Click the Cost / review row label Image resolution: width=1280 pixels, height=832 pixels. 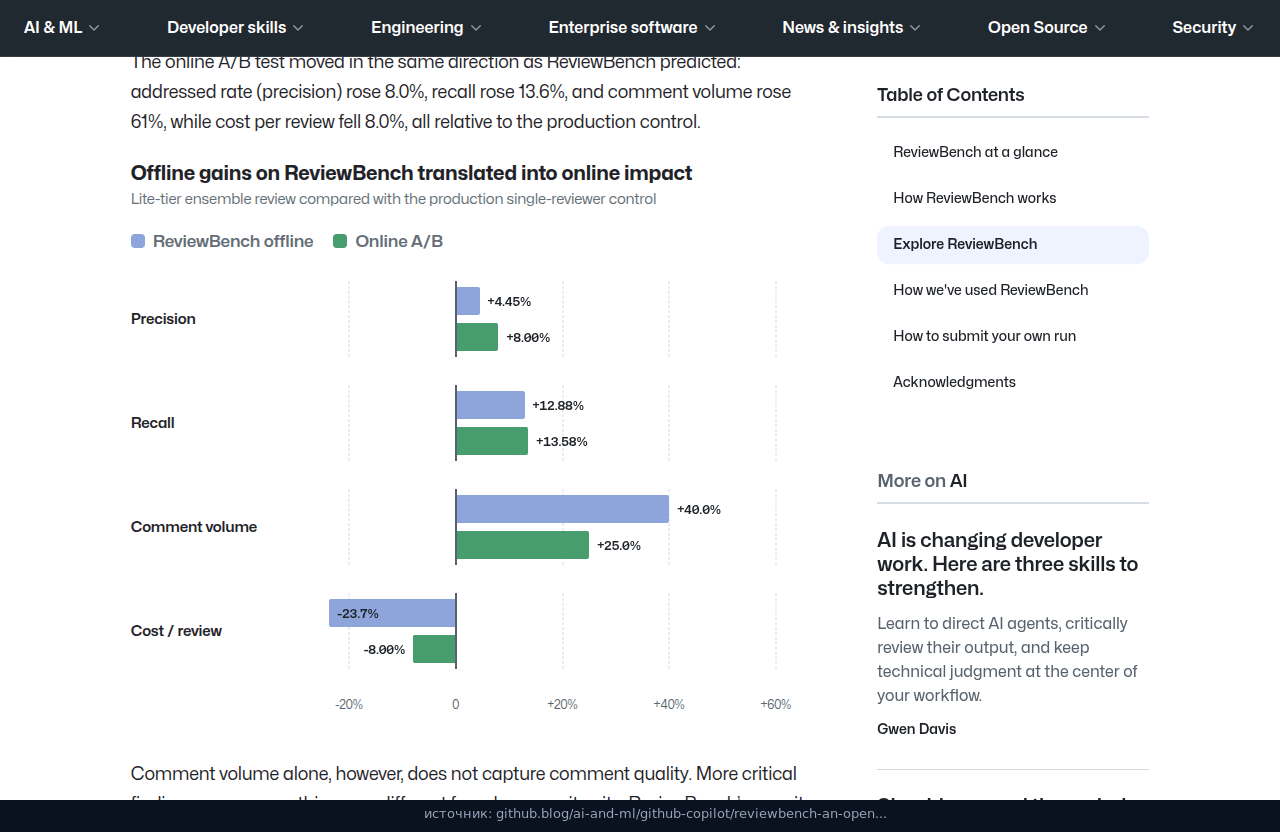pos(176,631)
